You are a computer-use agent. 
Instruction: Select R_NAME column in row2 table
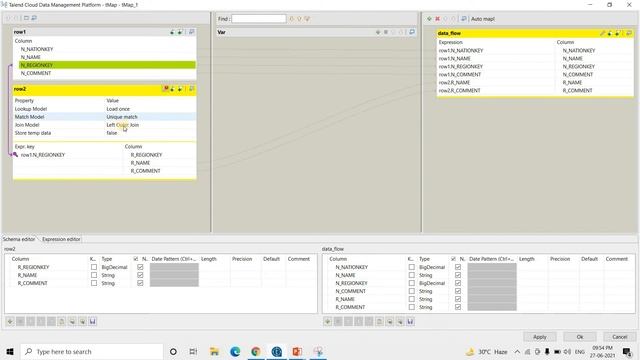click(140, 163)
